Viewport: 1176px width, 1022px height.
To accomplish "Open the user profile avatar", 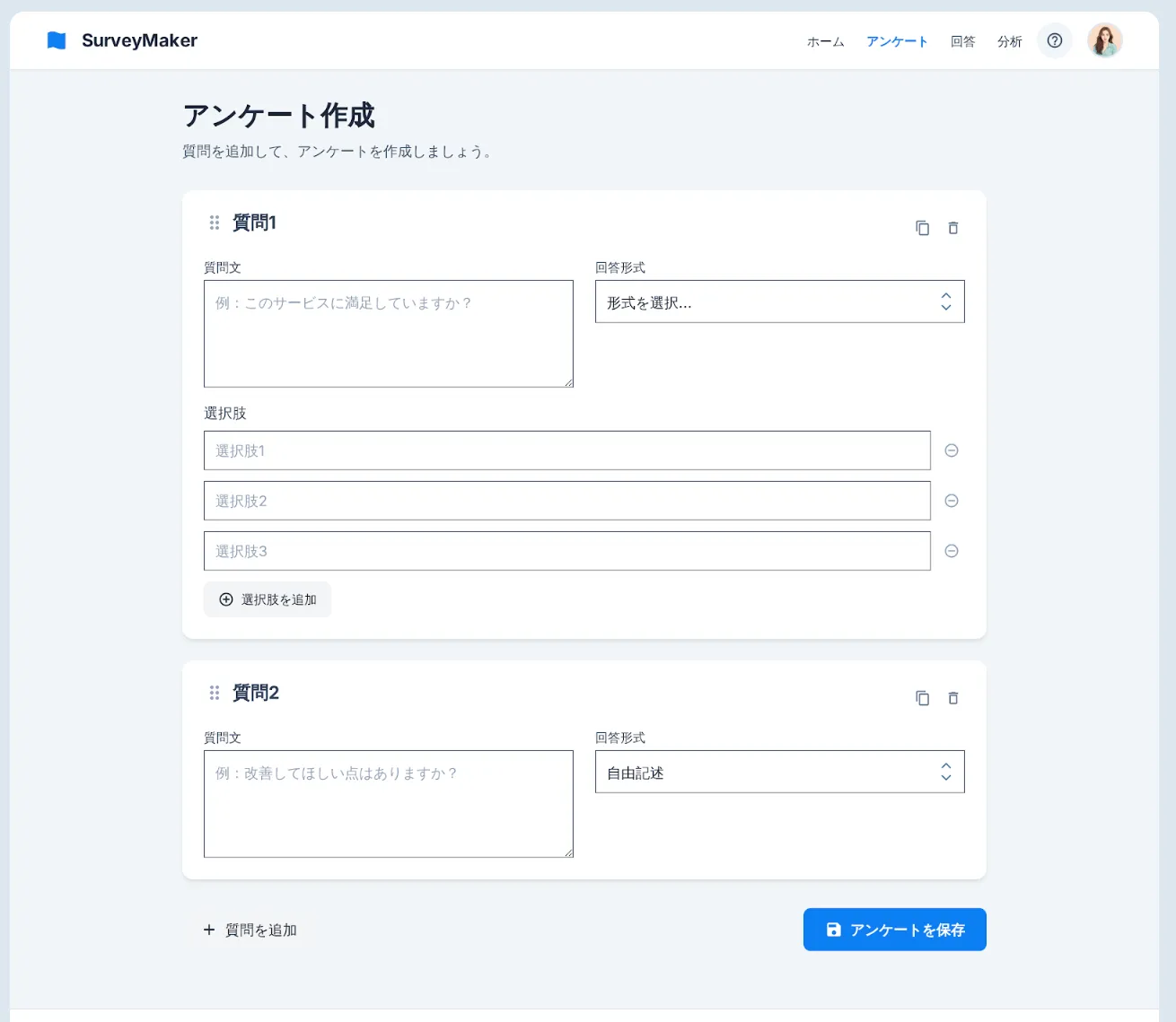I will (1104, 40).
